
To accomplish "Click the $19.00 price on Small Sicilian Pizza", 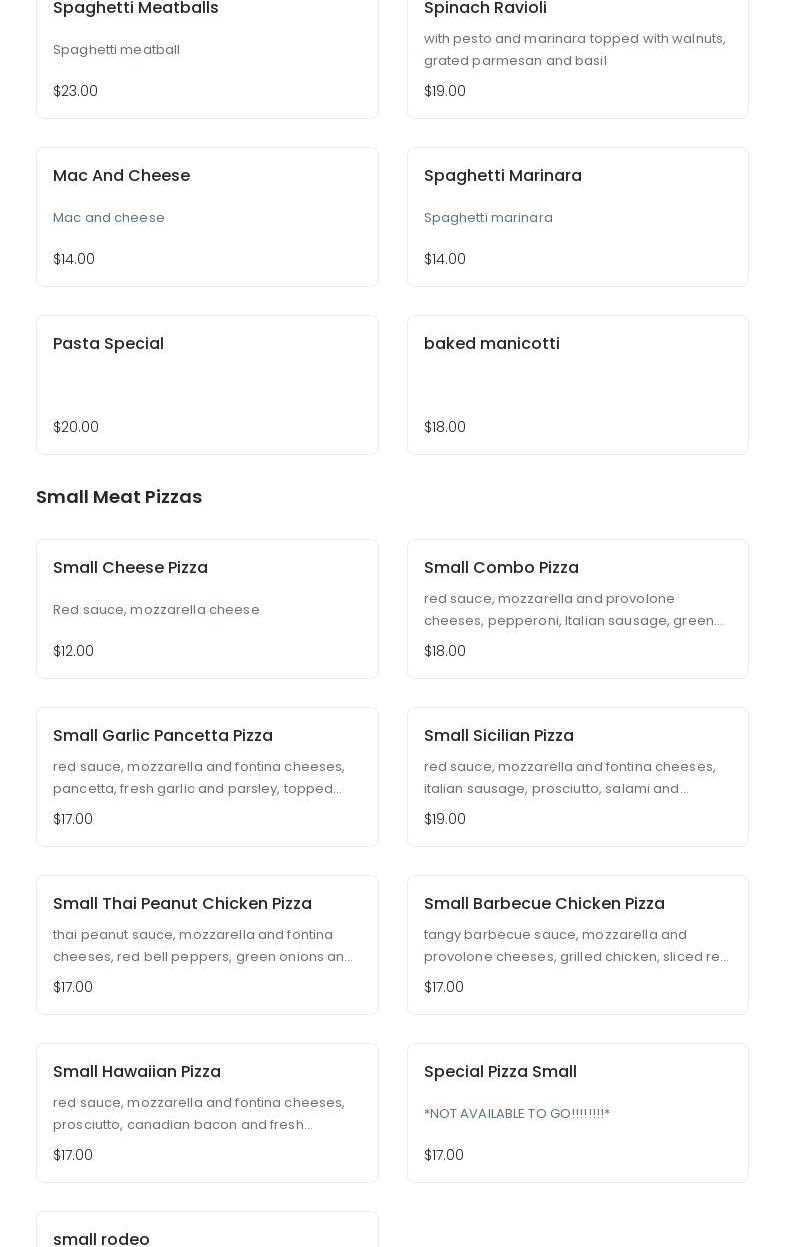I will 445,819.
